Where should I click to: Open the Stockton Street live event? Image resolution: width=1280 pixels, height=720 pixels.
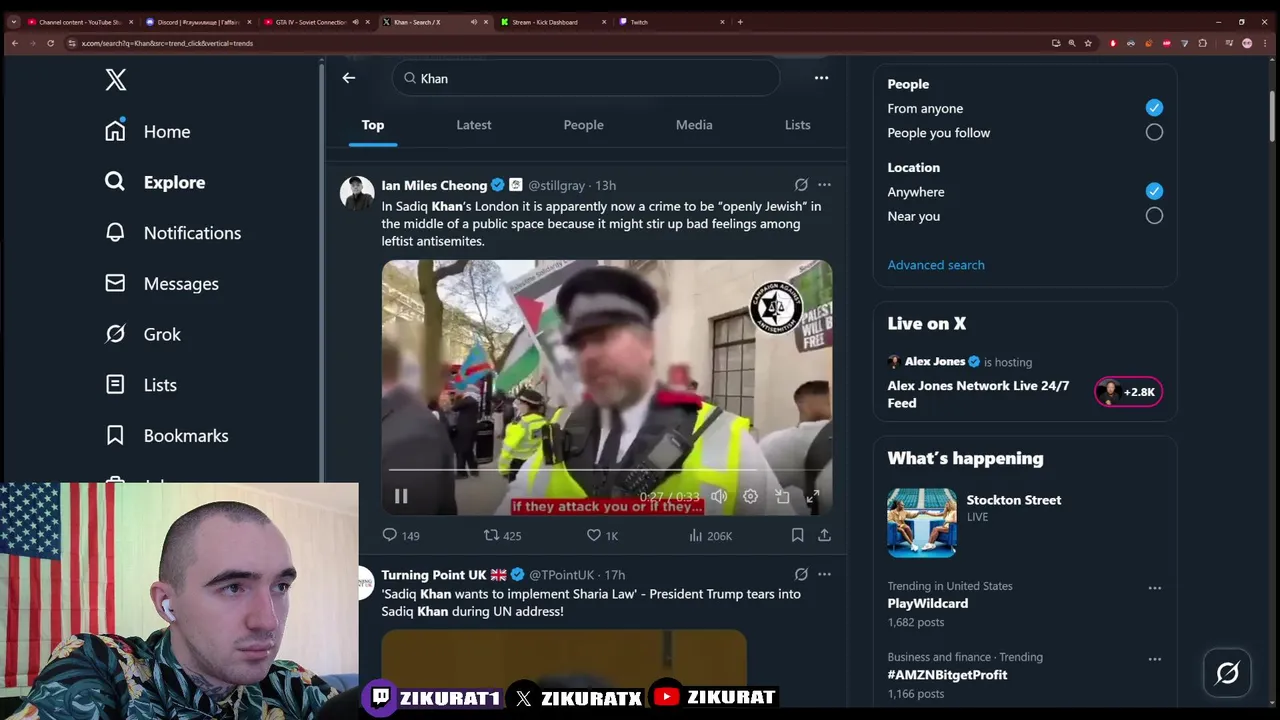[1013, 500]
